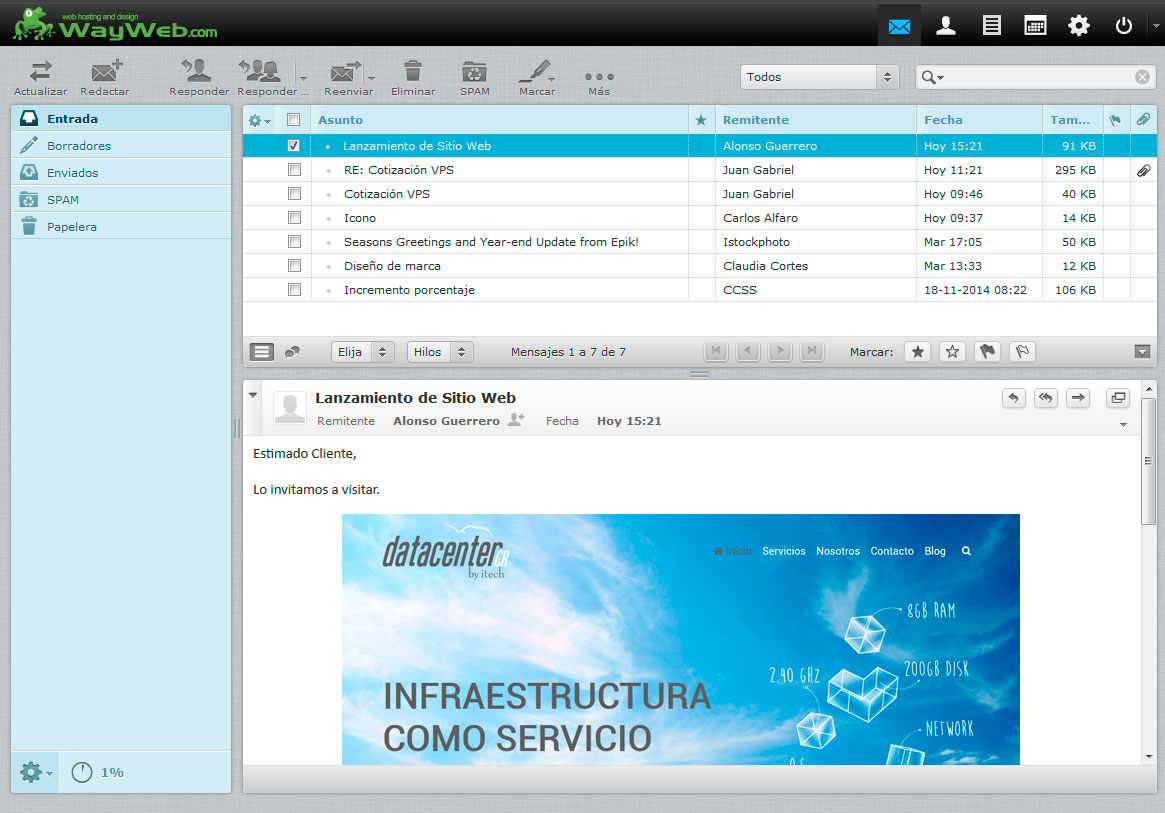Open message in new window icon
The width and height of the screenshot is (1165, 813).
pyautogui.click(x=1118, y=398)
